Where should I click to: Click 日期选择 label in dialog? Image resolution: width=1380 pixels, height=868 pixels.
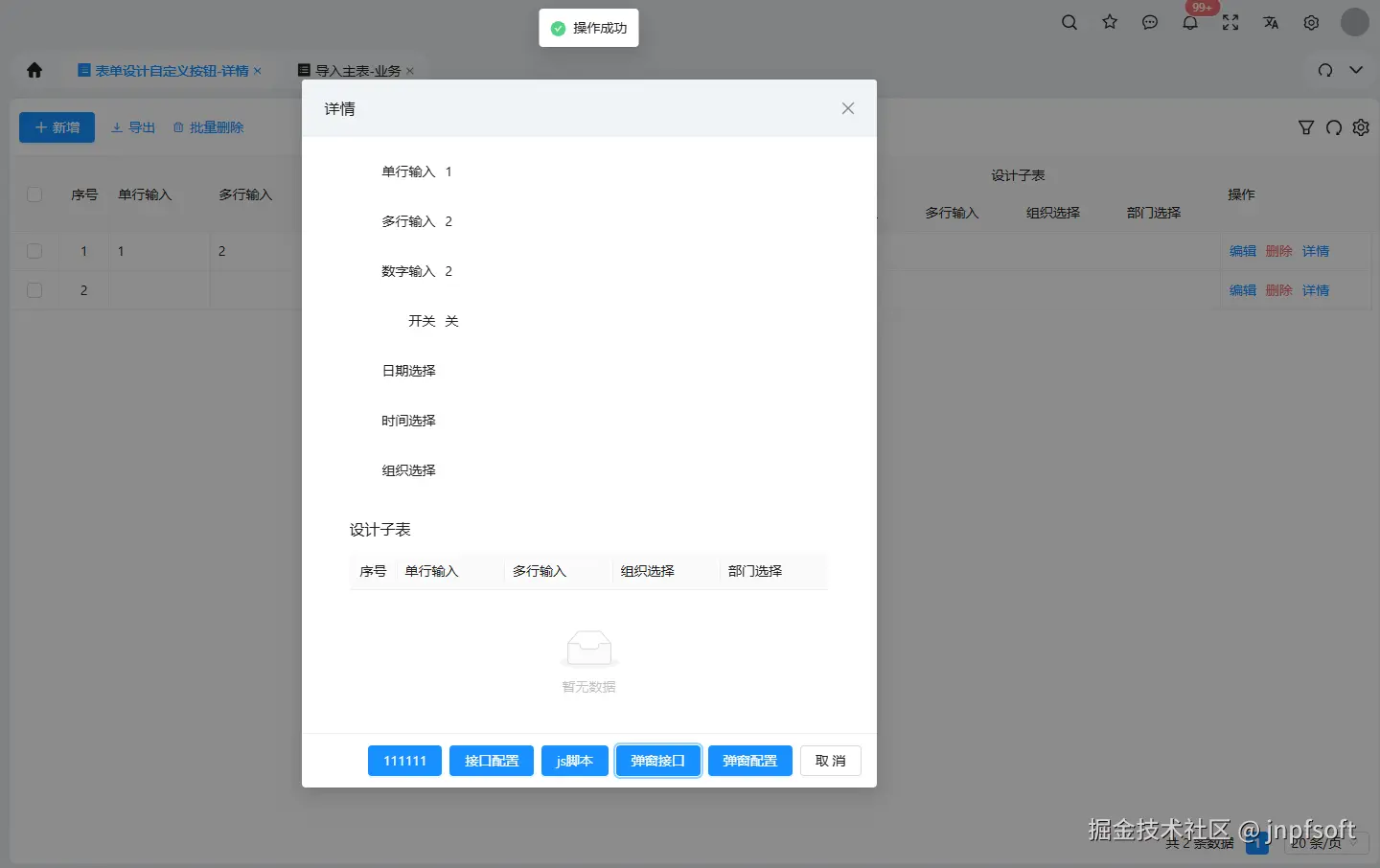(408, 371)
